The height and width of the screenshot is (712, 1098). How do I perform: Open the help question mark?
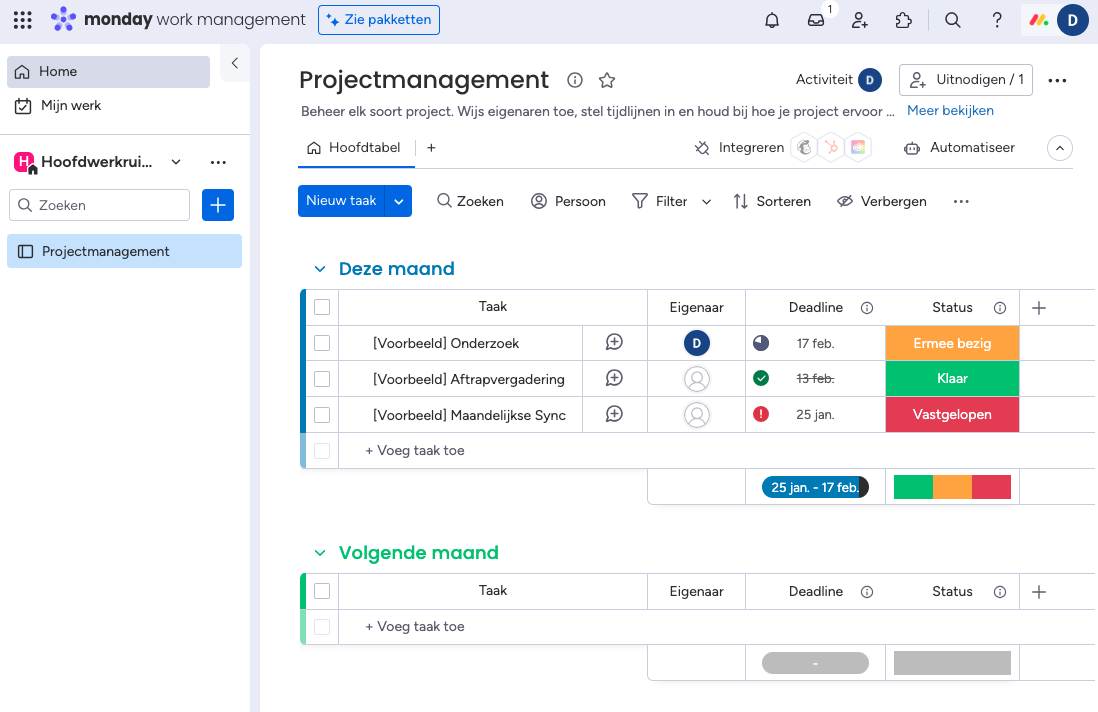coord(997,20)
